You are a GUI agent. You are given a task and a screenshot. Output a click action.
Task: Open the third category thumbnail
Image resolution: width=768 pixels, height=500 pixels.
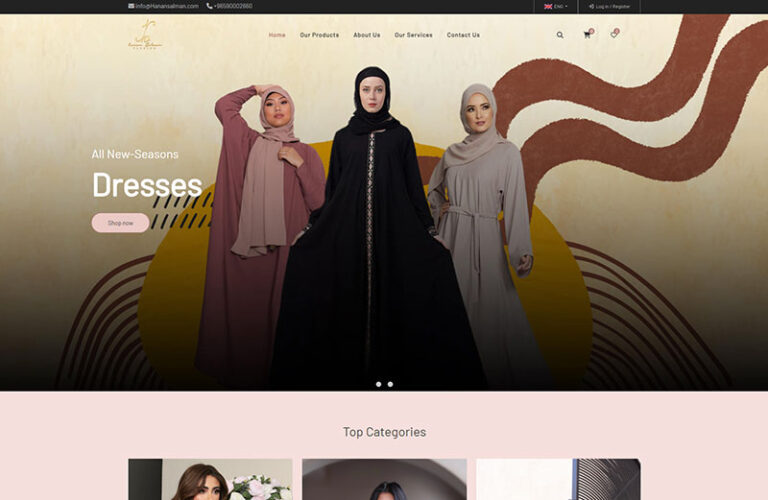coord(558,480)
